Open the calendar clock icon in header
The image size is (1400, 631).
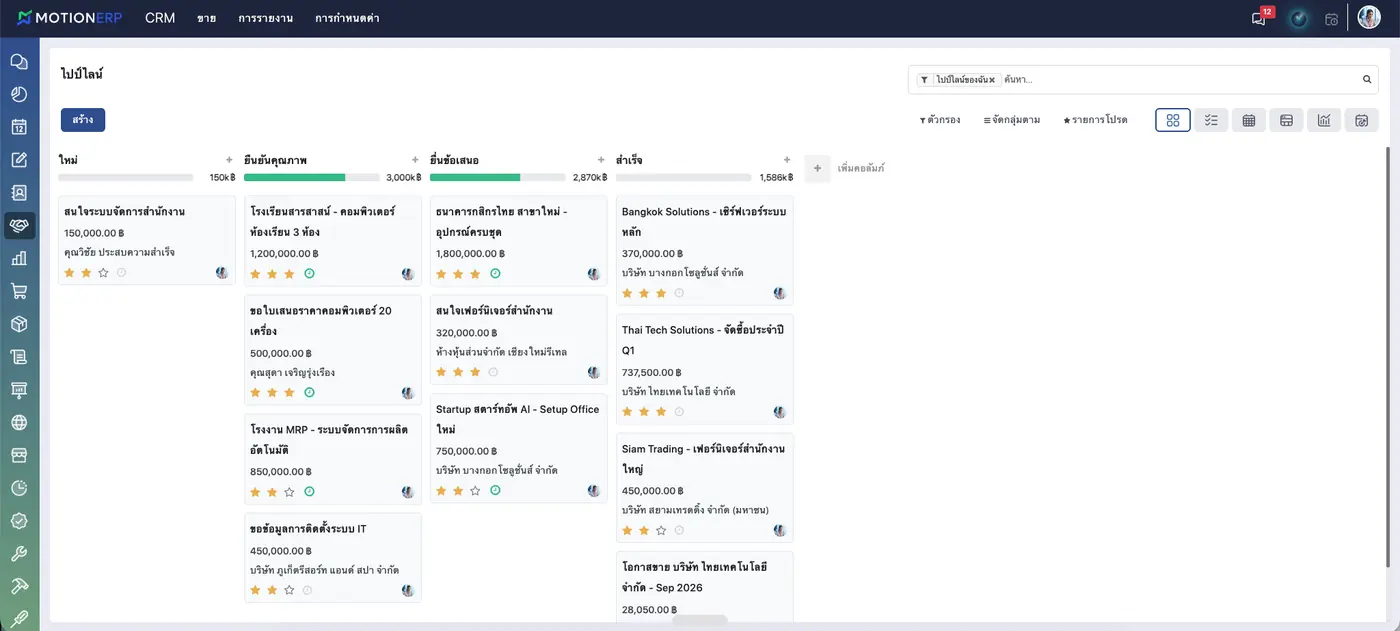[1331, 19]
